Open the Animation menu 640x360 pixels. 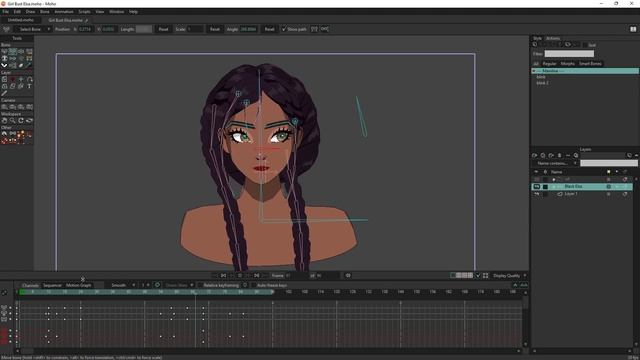64,12
